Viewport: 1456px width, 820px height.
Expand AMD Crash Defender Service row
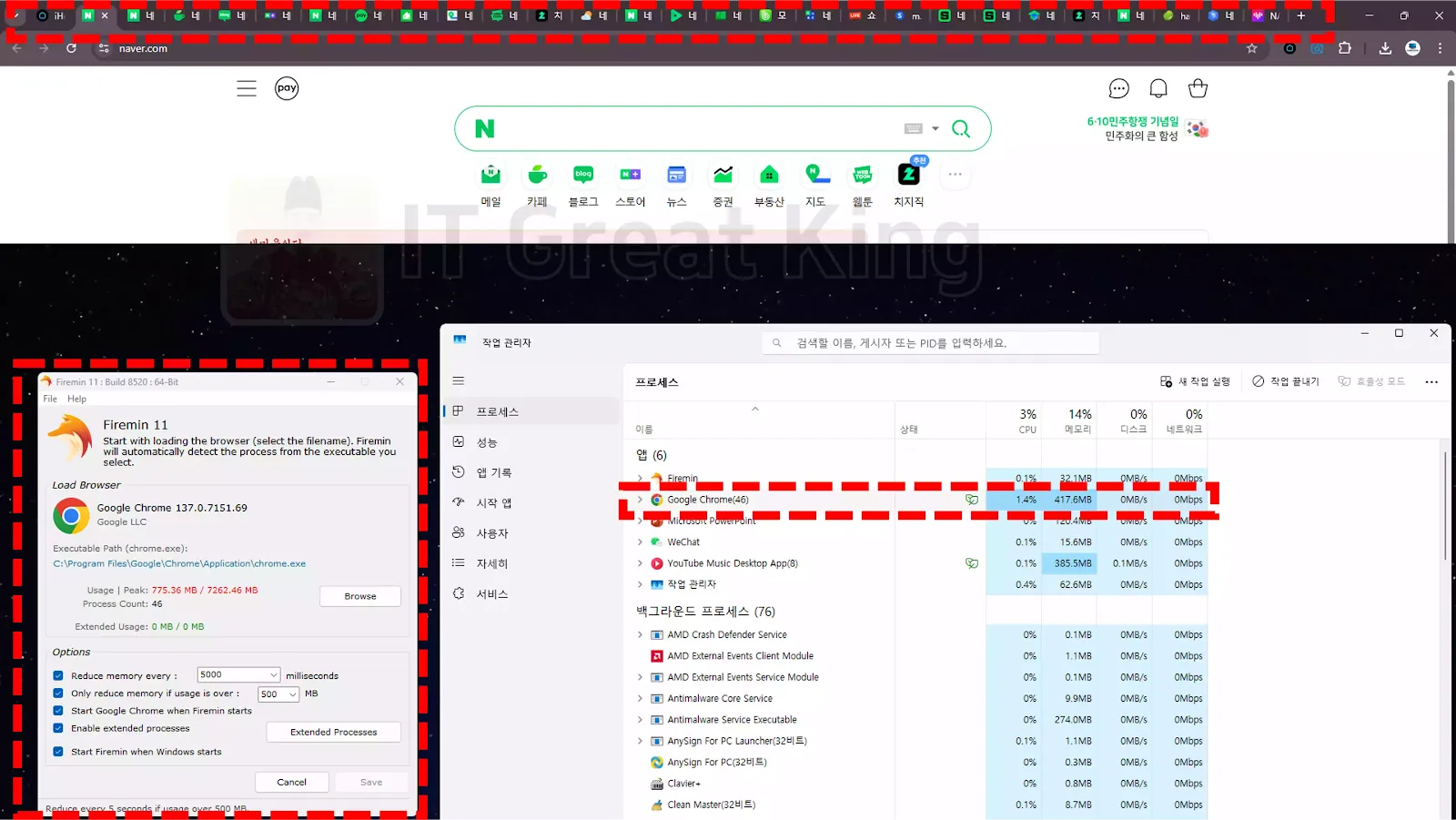pyautogui.click(x=640, y=634)
